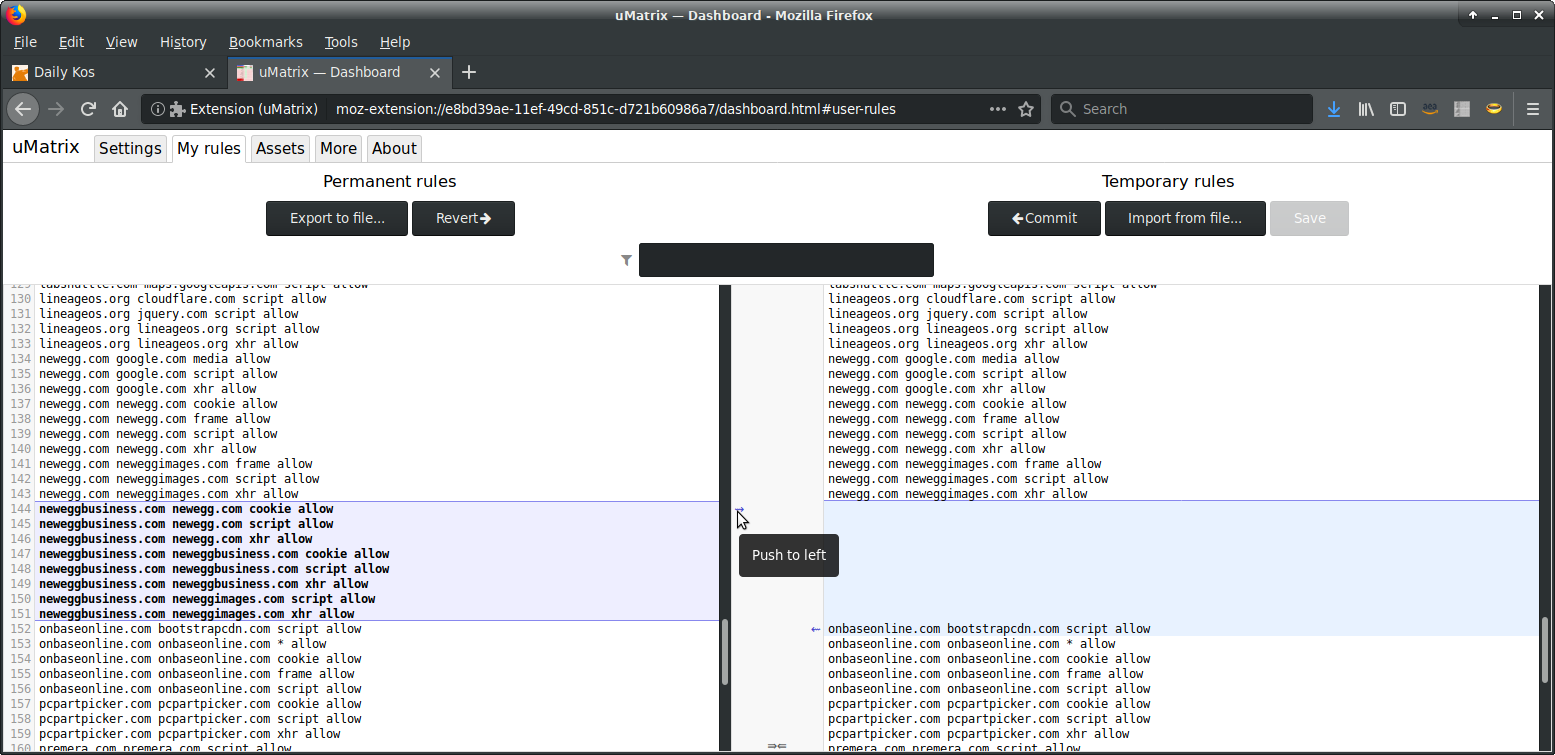Switch to the Assets tab
This screenshot has height=755, width=1555.
pos(279,148)
